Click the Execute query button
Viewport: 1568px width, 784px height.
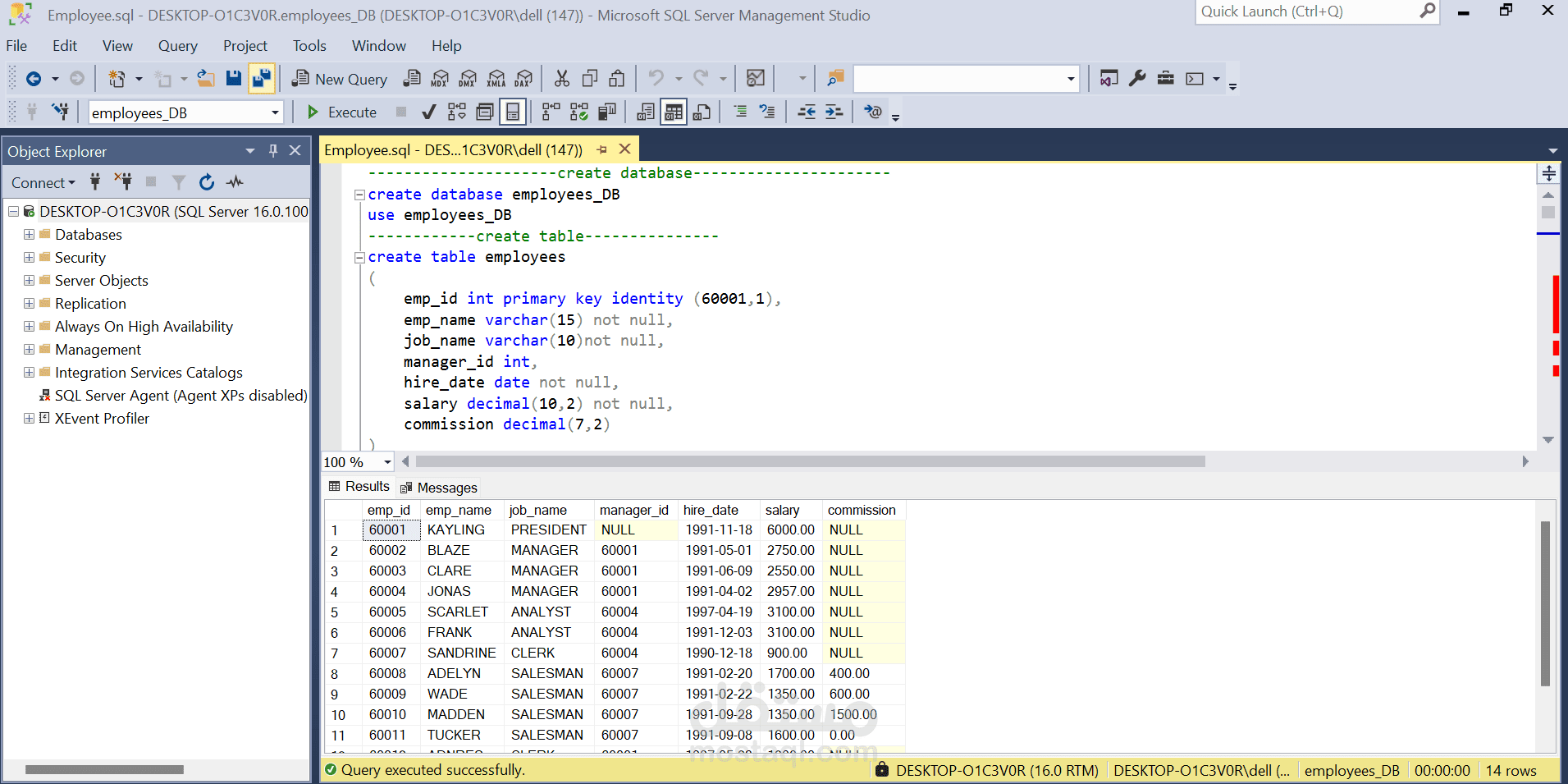[x=342, y=112]
